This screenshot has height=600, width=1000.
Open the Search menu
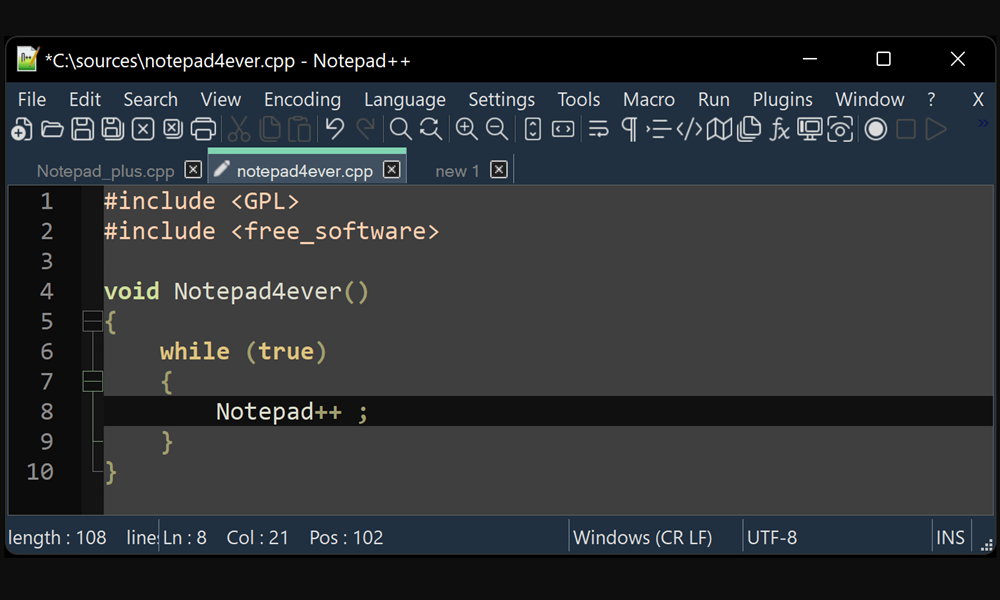coord(151,99)
